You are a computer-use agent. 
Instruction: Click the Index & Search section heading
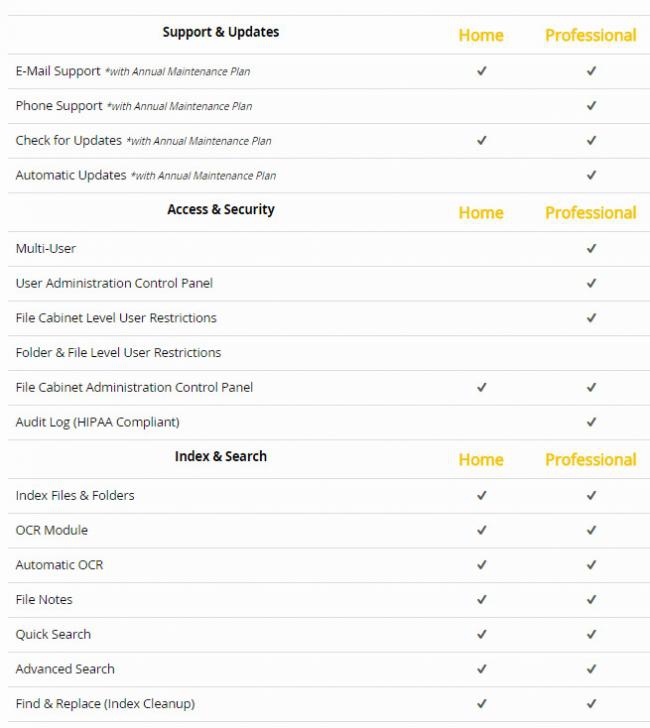[221, 456]
